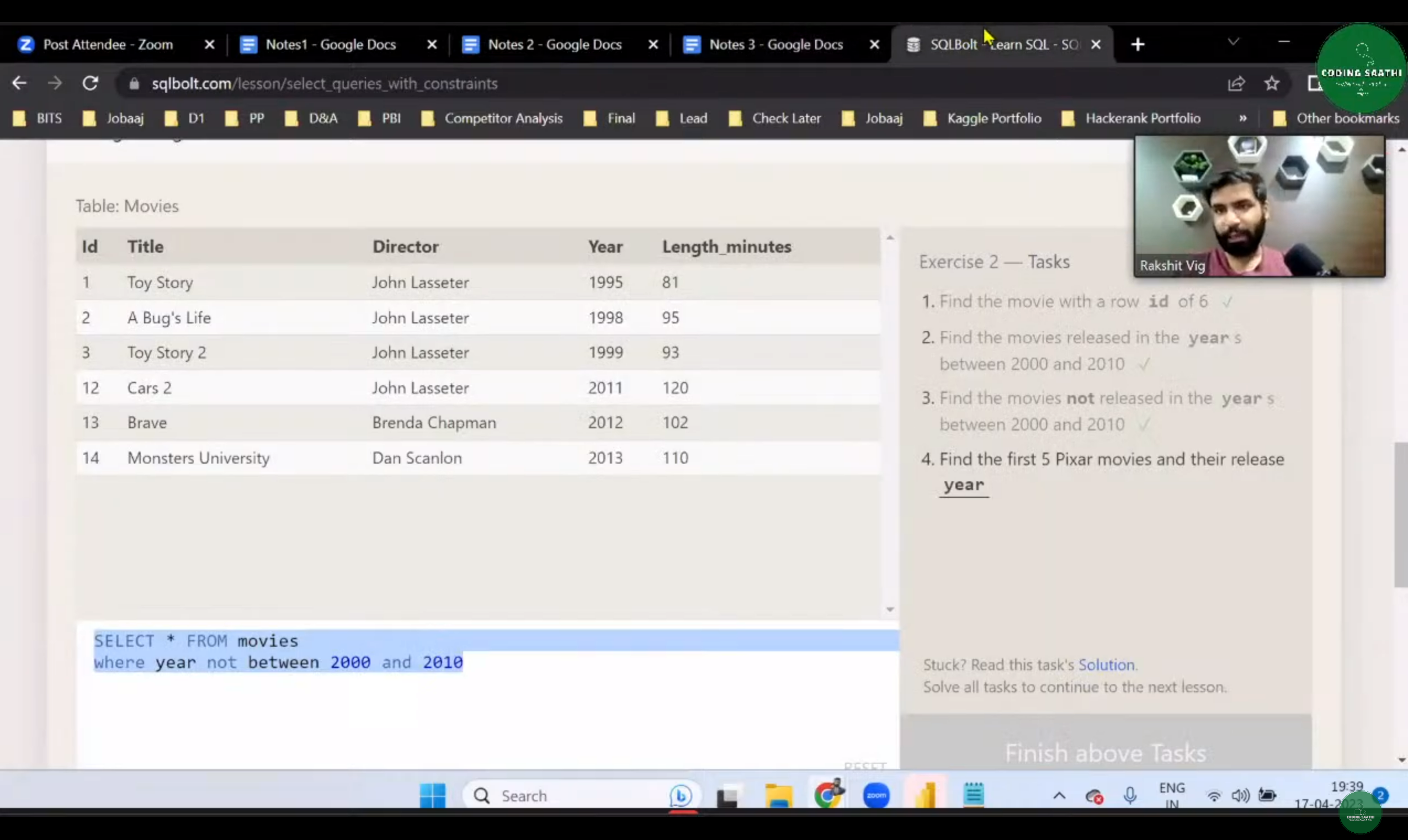Open the tab search dropdown arrow
The image size is (1408, 840).
click(1233, 42)
